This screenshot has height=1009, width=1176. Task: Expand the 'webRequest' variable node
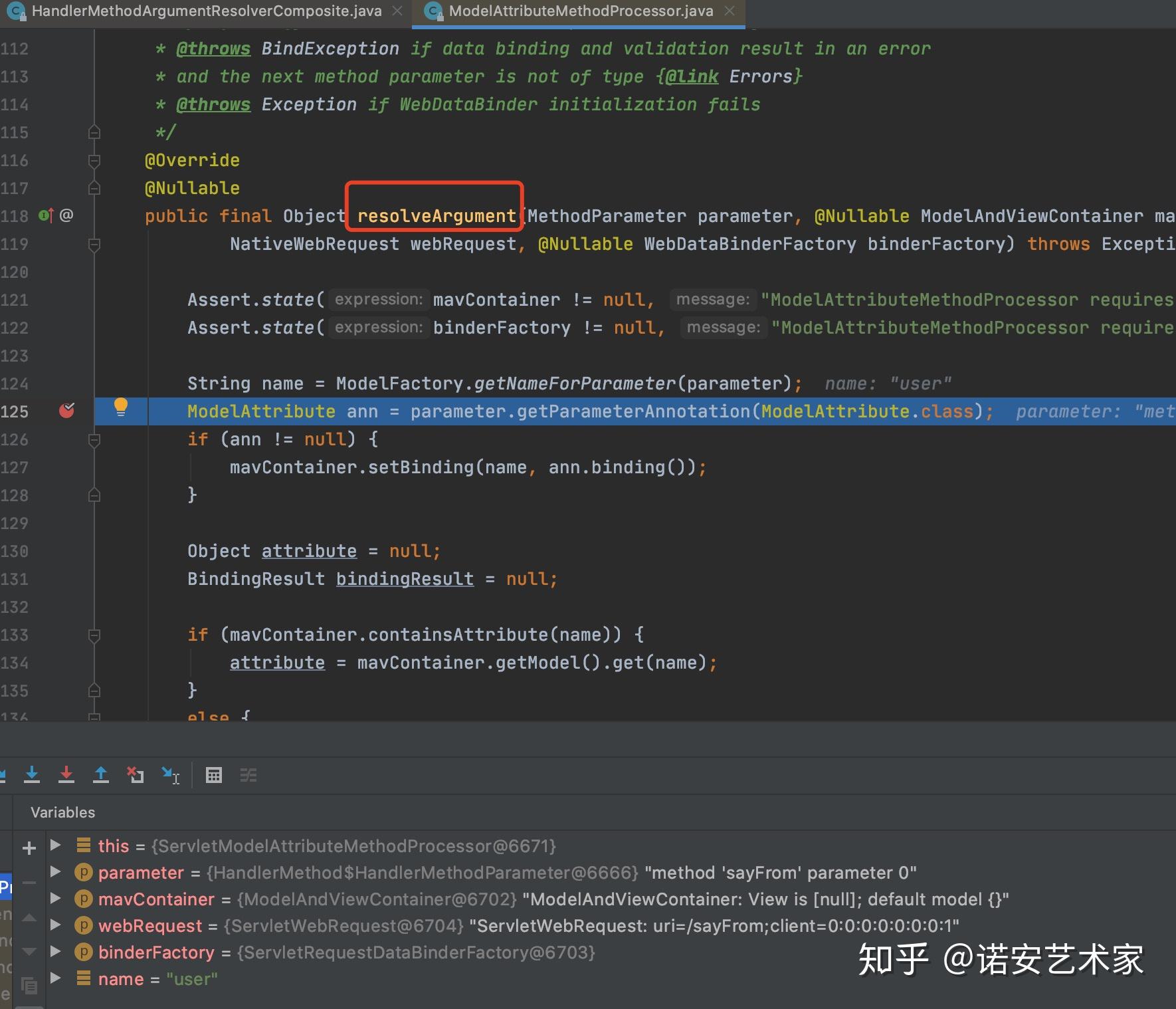[x=56, y=925]
